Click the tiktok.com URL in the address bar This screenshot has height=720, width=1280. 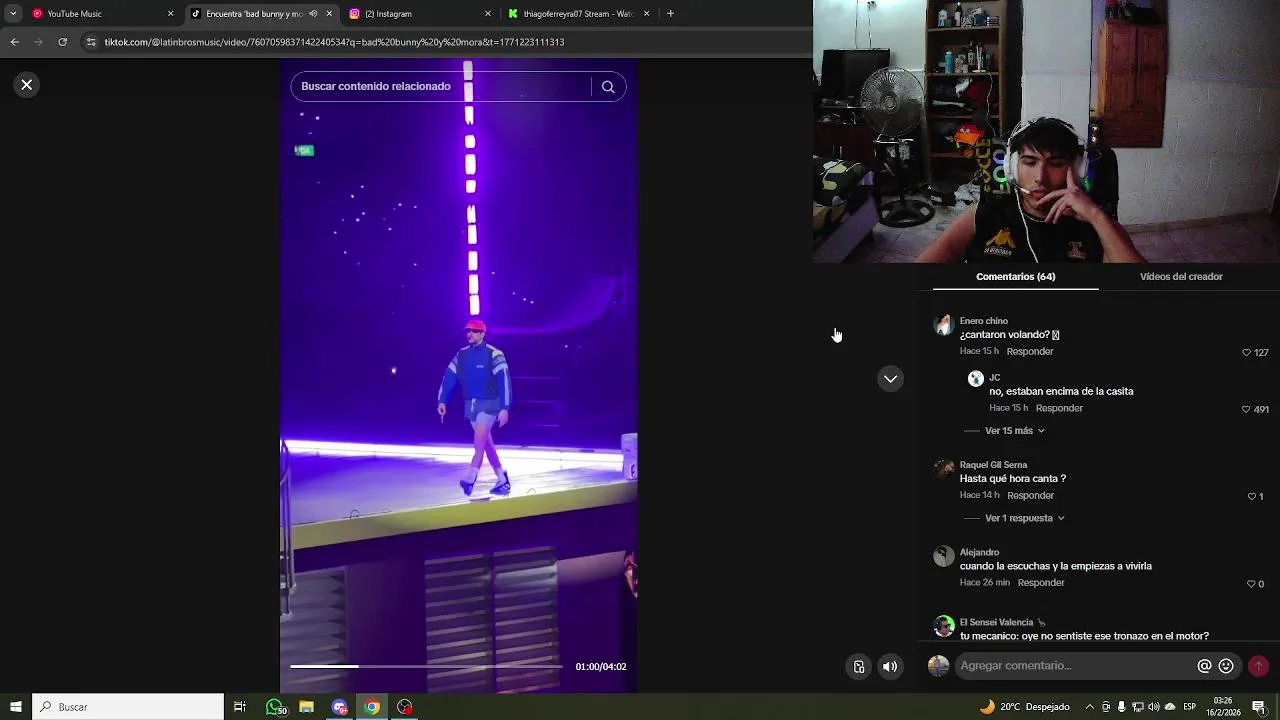tap(334, 42)
